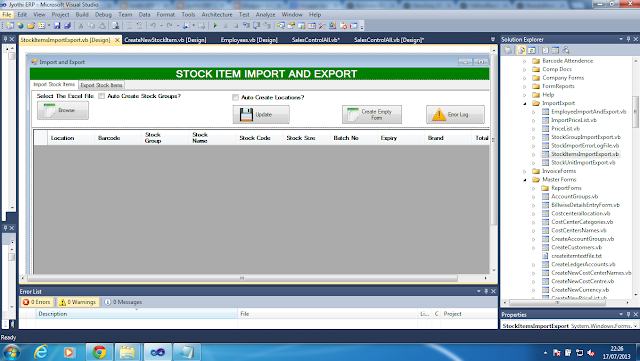Click the designer horizontal scrollbar
The image size is (640, 361).
242,278
